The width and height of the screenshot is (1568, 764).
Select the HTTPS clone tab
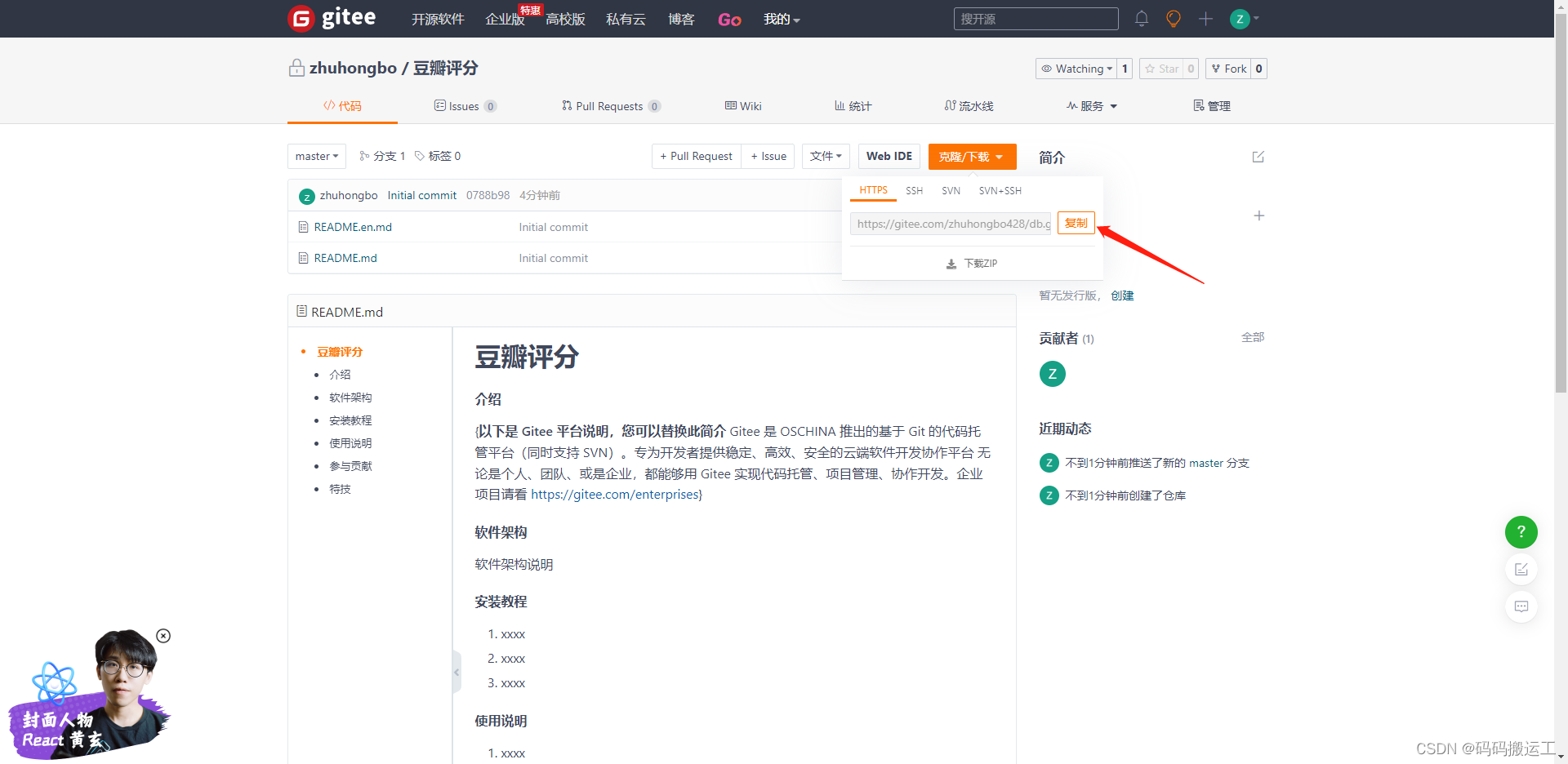pyautogui.click(x=873, y=190)
